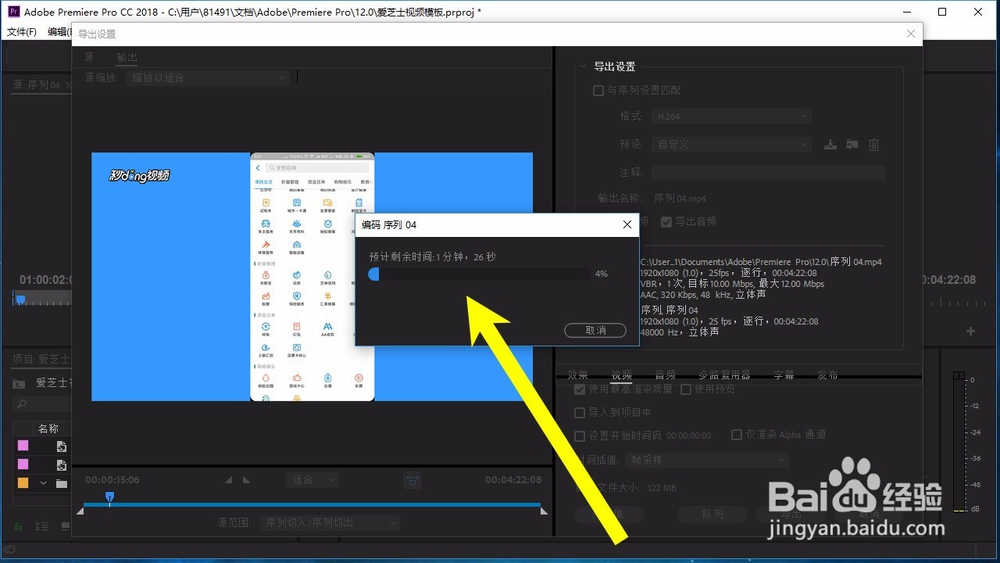Screen dimensions: 1000x563
Task: Open the 格式 H.264 dropdown
Action: [x=732, y=117]
